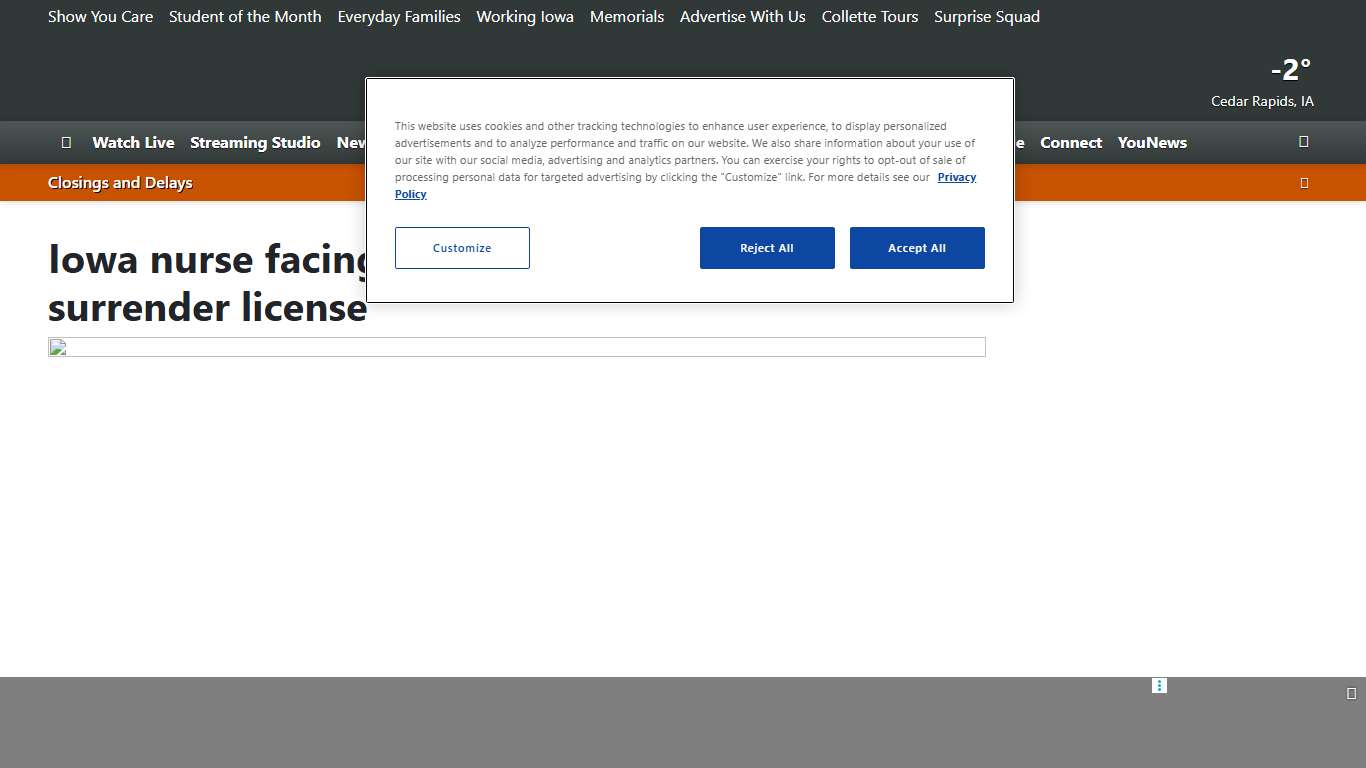
Task: Accept all cookies in the consent dialog
Action: coord(916,248)
